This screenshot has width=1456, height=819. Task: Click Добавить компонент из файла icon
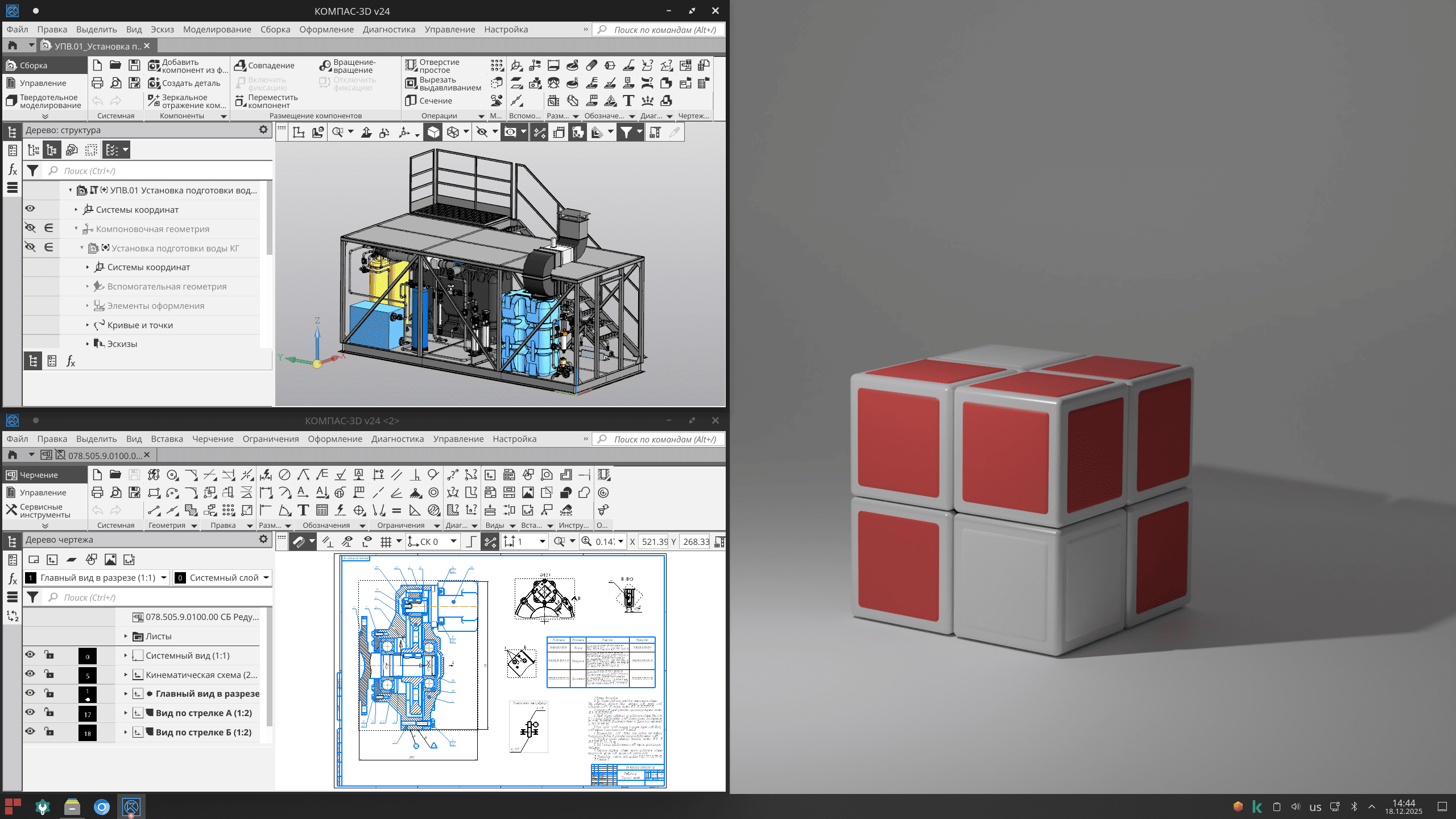pos(154,66)
